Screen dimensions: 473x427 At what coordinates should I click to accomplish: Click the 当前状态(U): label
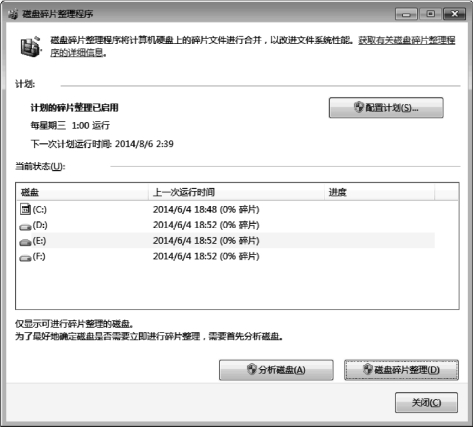point(40,166)
